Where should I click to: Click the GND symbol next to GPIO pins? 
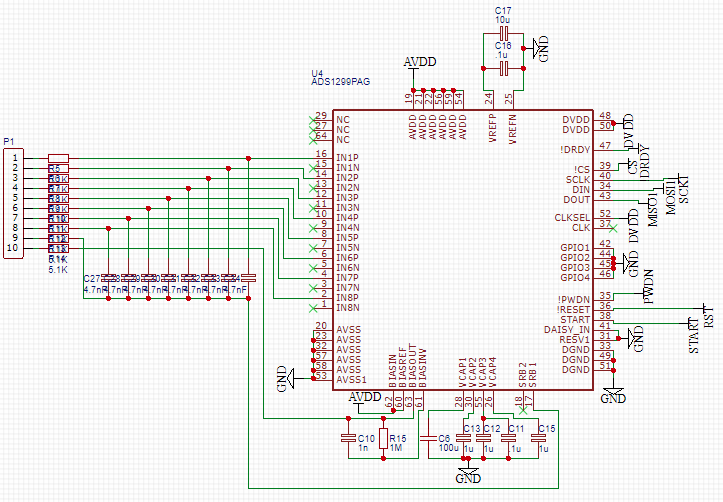[x=631, y=264]
